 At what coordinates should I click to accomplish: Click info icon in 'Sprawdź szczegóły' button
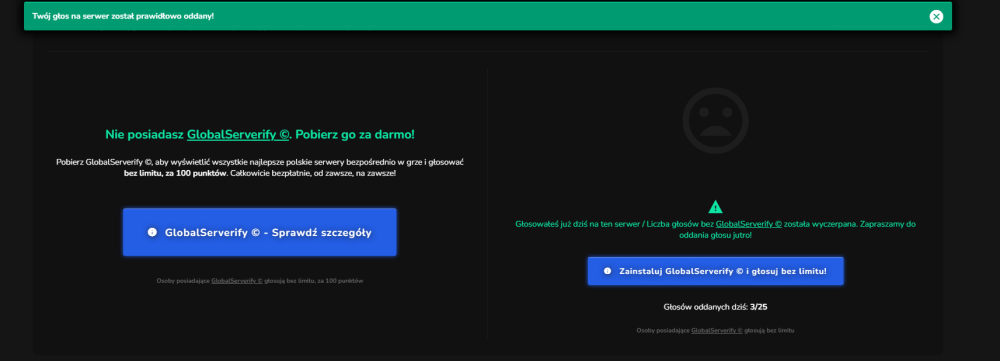pos(152,232)
